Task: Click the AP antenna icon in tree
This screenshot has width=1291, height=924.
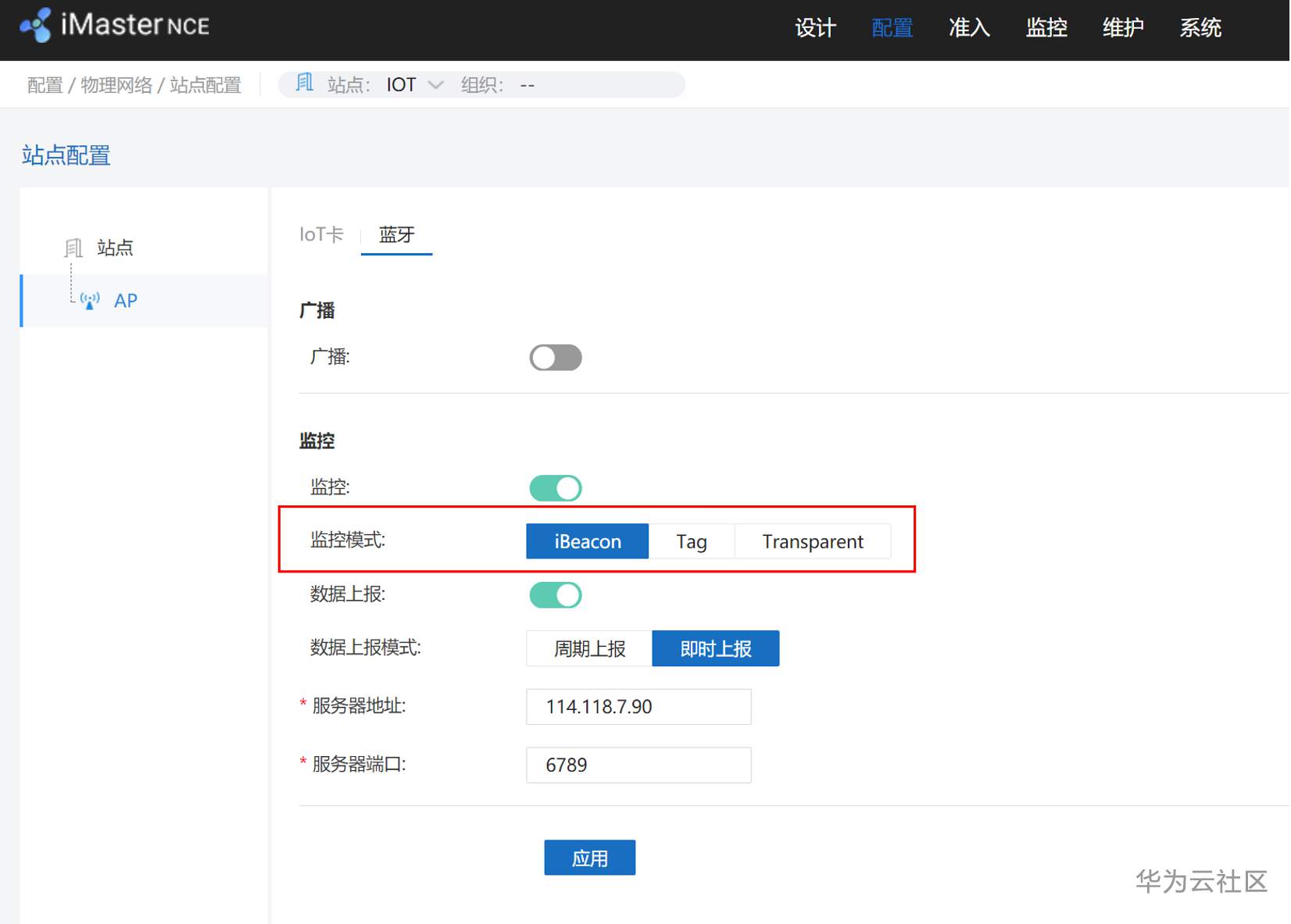Action: tap(90, 301)
